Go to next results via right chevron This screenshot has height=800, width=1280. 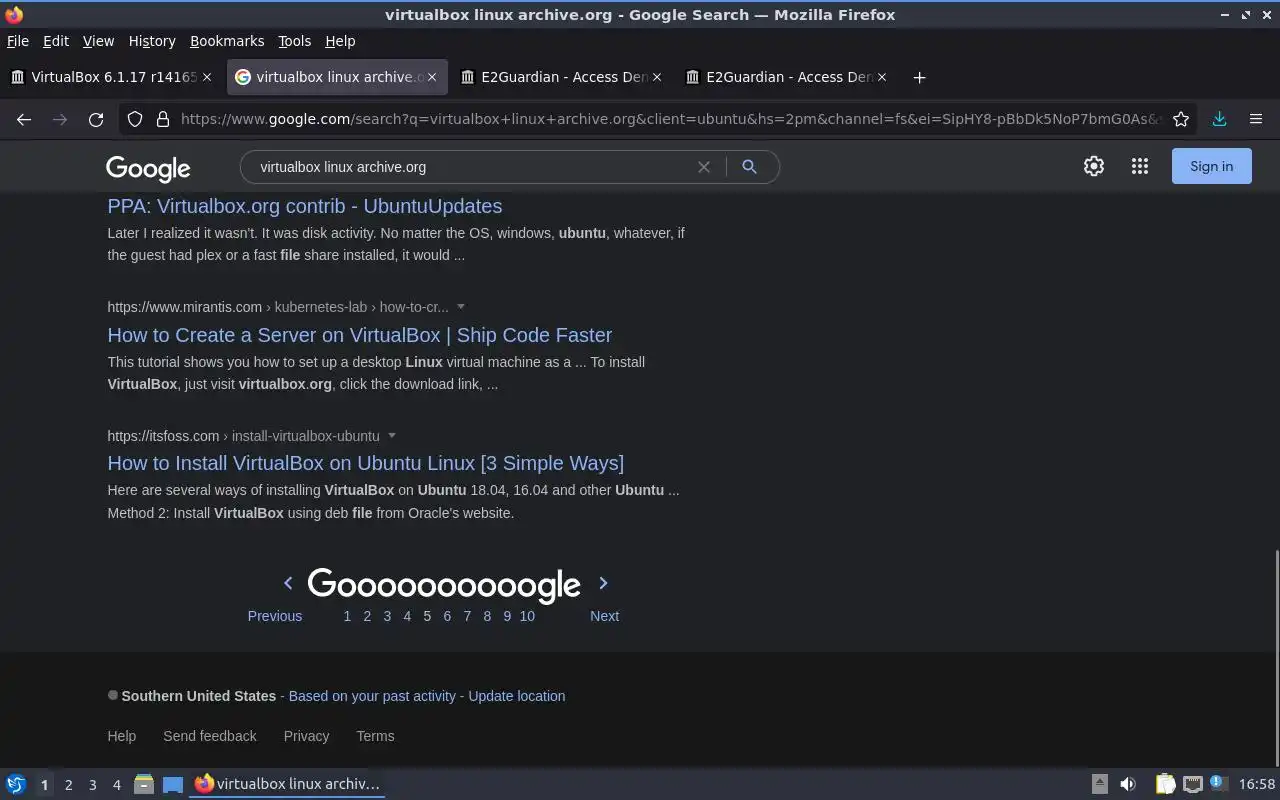coord(603,583)
